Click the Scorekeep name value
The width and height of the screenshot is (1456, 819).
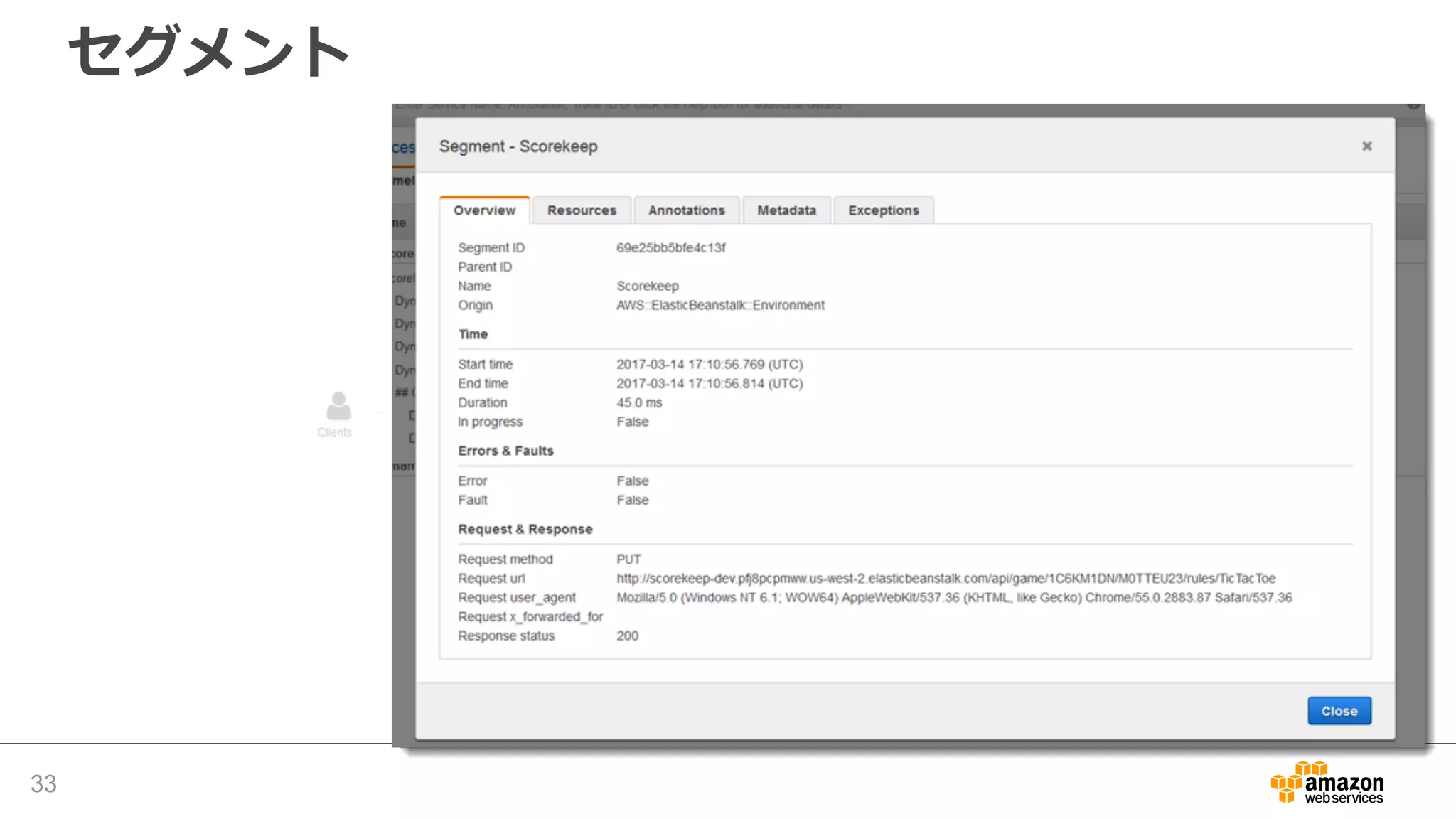click(x=648, y=286)
